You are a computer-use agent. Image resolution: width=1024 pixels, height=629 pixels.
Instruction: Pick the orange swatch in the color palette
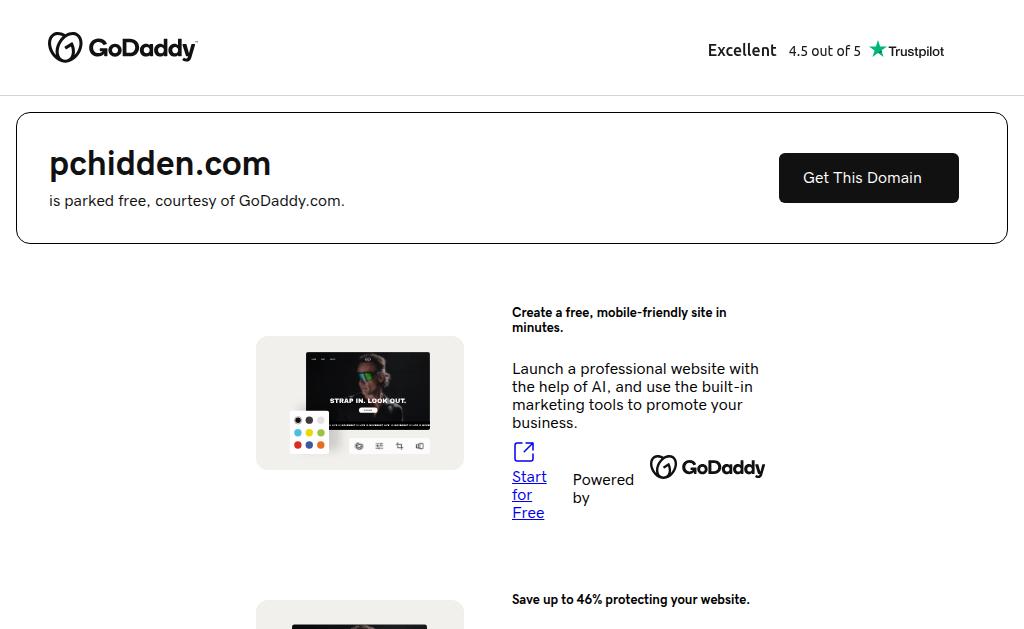(321, 445)
